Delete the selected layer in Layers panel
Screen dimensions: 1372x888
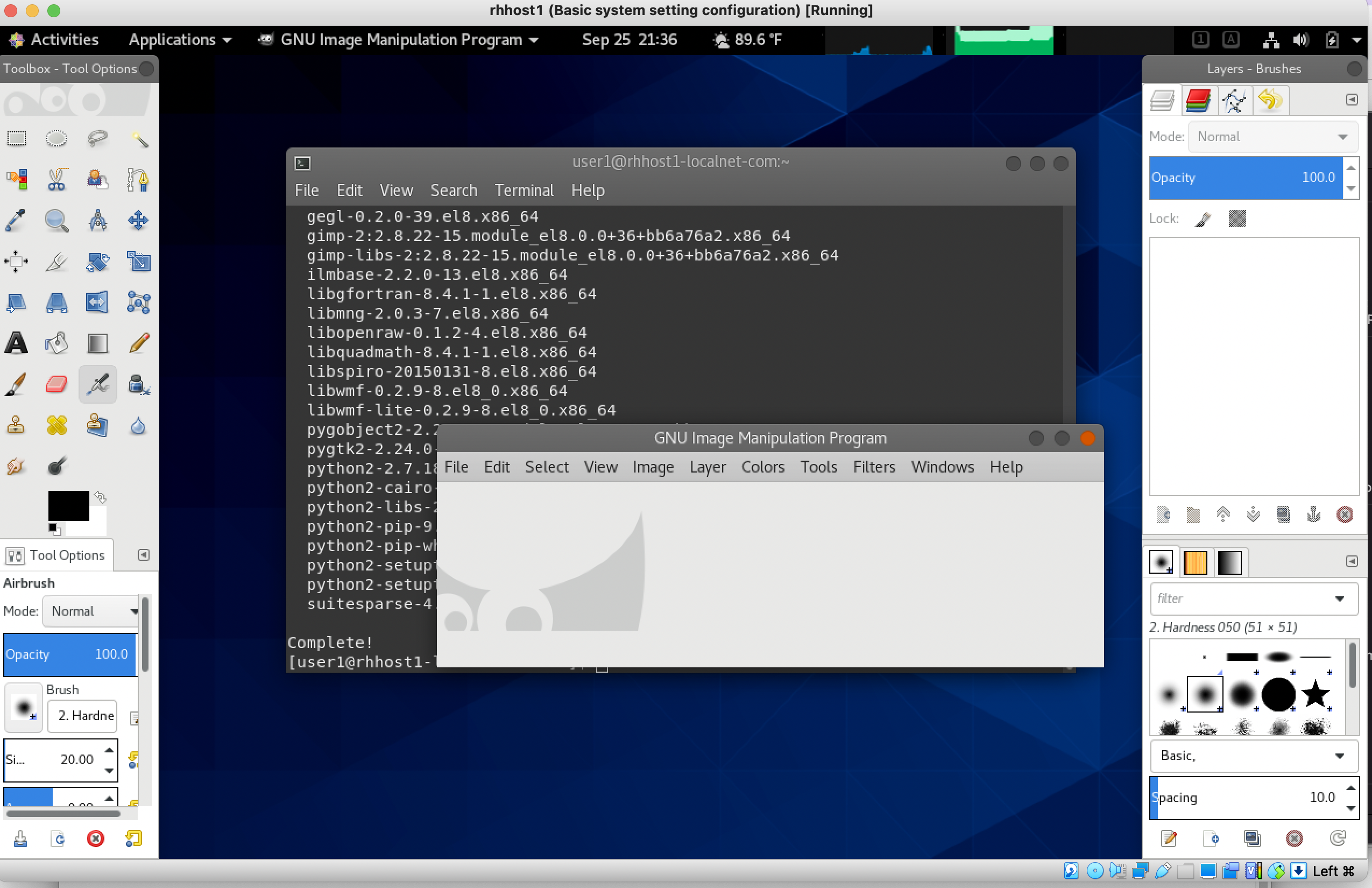click(1345, 515)
